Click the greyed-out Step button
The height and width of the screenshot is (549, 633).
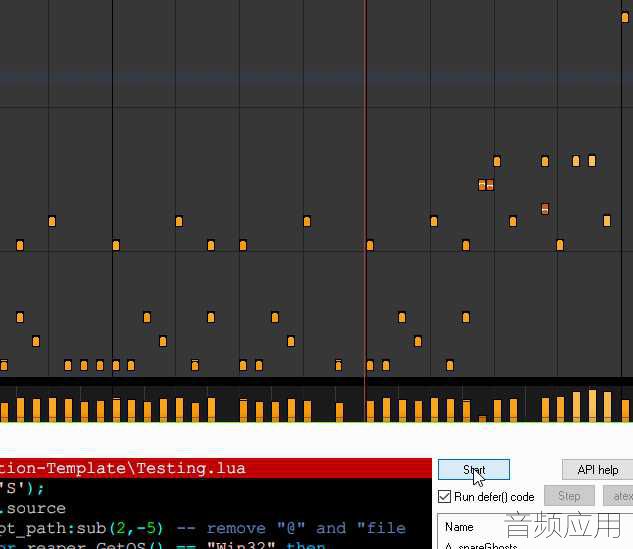coord(569,496)
